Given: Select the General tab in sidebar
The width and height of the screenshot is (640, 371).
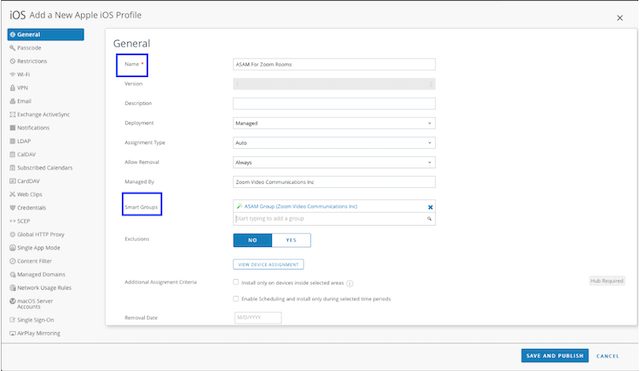Looking at the screenshot, I should [46, 35].
